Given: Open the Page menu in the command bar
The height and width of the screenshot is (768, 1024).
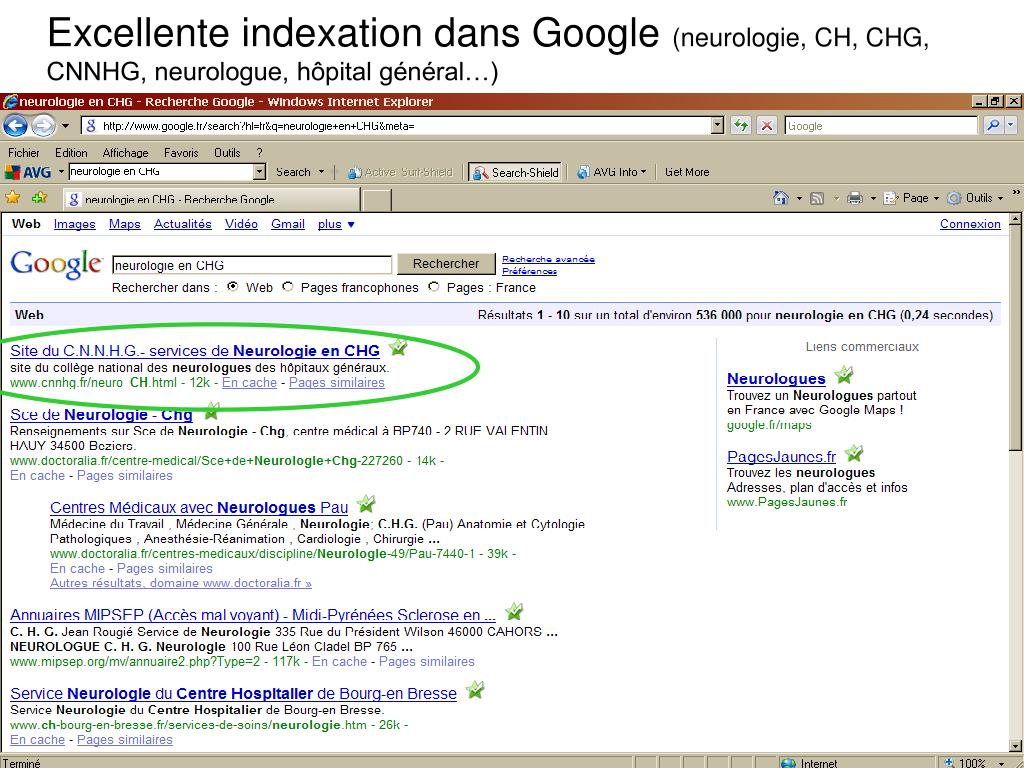Looking at the screenshot, I should click(911, 198).
